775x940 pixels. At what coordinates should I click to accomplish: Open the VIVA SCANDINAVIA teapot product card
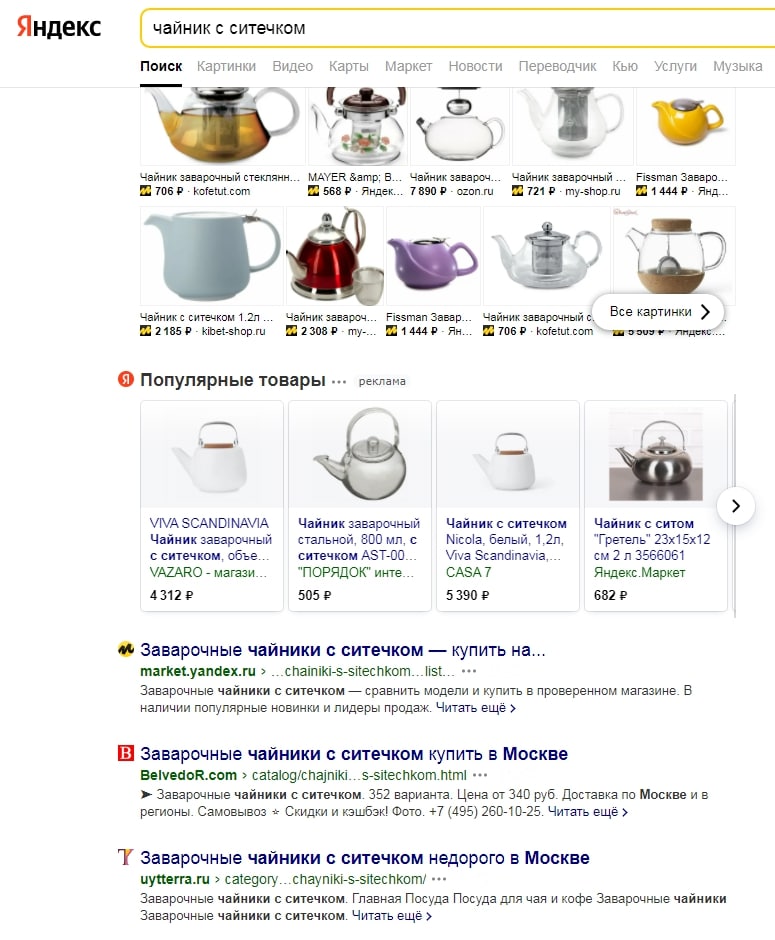tap(212, 506)
